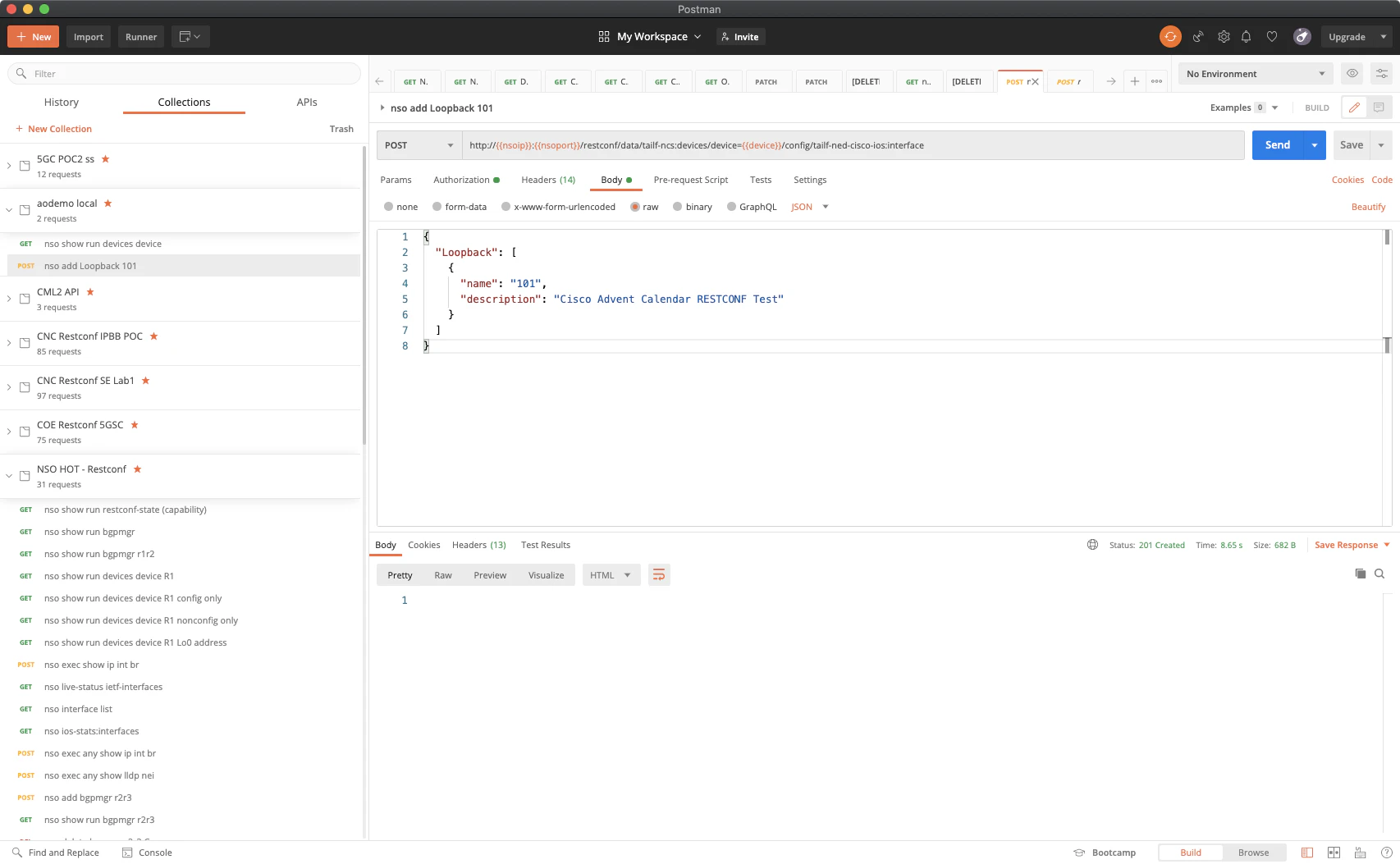Switch to the History tab
Image resolution: width=1400 pixels, height=864 pixels.
[62, 102]
